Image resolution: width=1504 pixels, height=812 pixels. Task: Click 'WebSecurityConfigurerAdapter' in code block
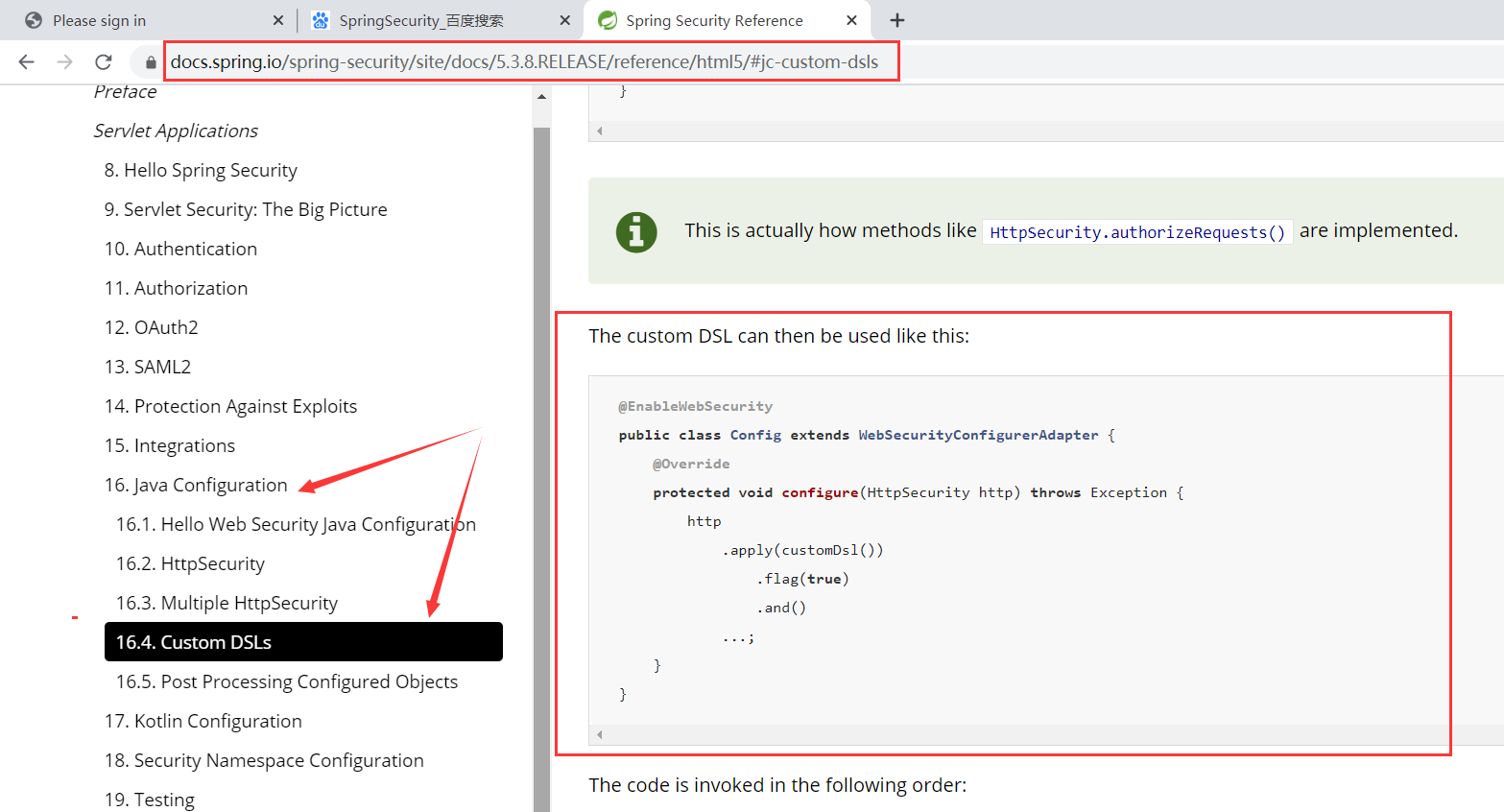(x=978, y=435)
